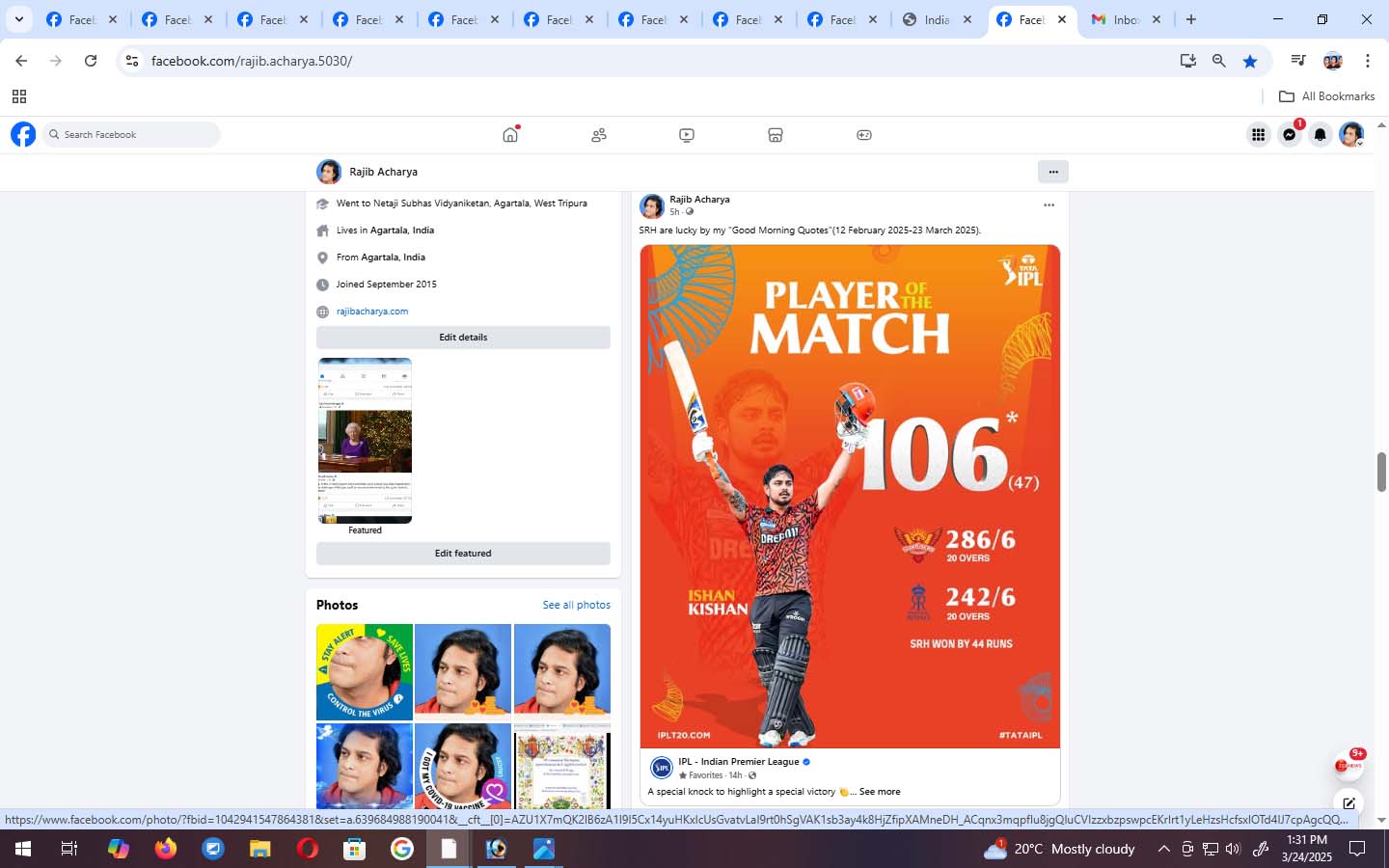The width and height of the screenshot is (1389, 868).
Task: Close the active Facebook tab
Action: [x=1062, y=19]
